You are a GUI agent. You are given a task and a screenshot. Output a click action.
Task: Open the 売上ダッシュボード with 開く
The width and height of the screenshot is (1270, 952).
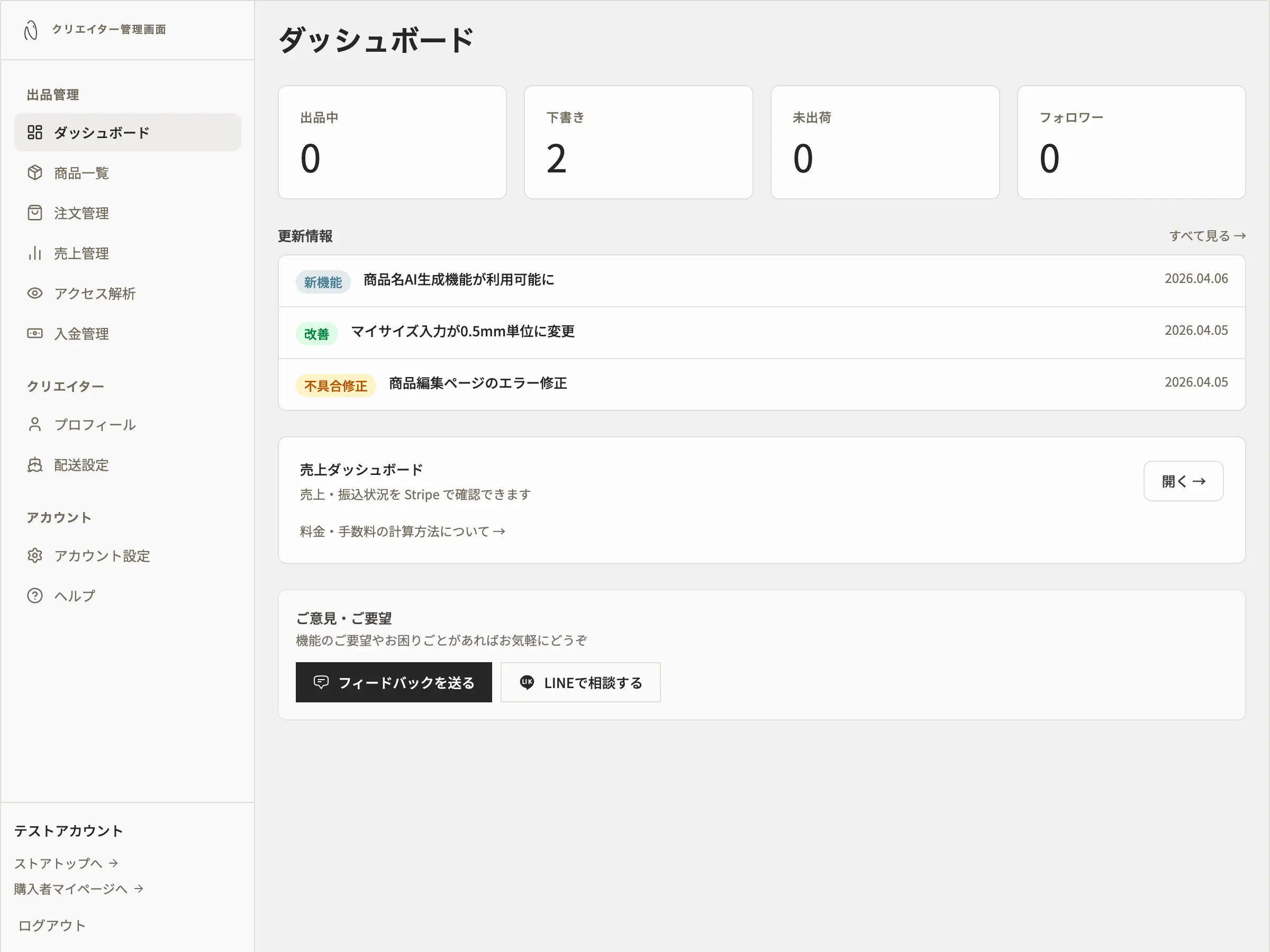[1183, 481]
